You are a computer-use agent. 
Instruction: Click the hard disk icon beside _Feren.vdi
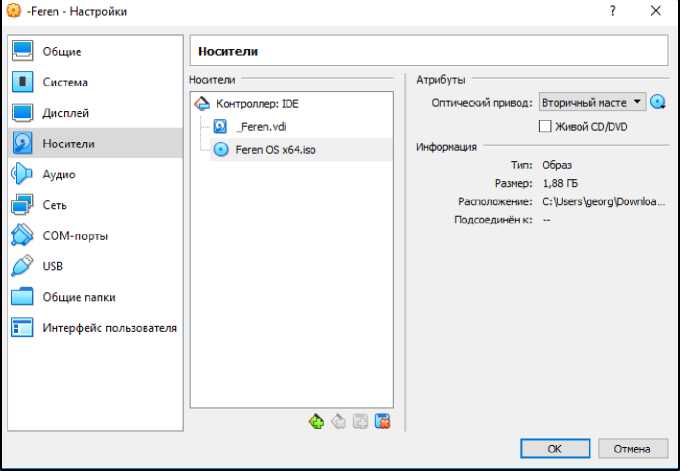220,126
